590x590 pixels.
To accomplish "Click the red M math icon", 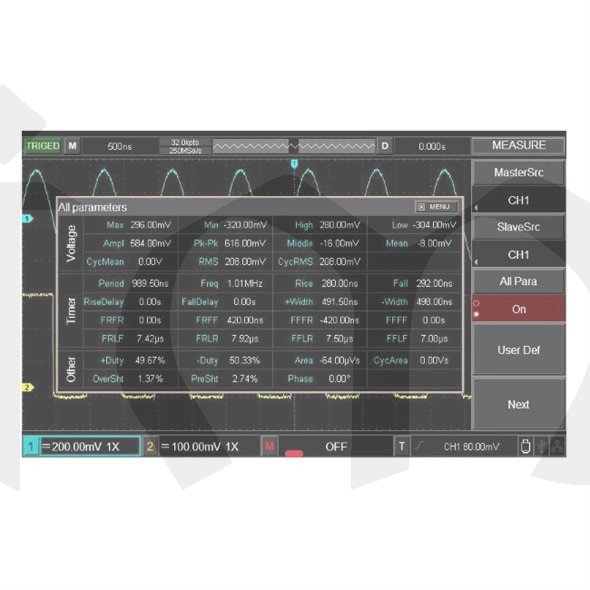I will coord(269,446).
